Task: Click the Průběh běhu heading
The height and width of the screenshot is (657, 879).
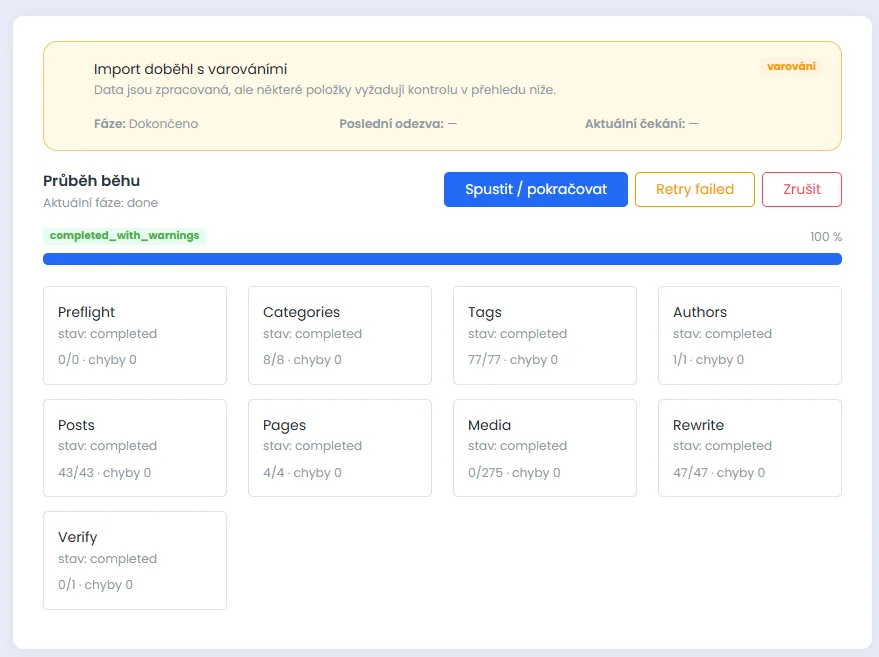Action: [x=91, y=181]
